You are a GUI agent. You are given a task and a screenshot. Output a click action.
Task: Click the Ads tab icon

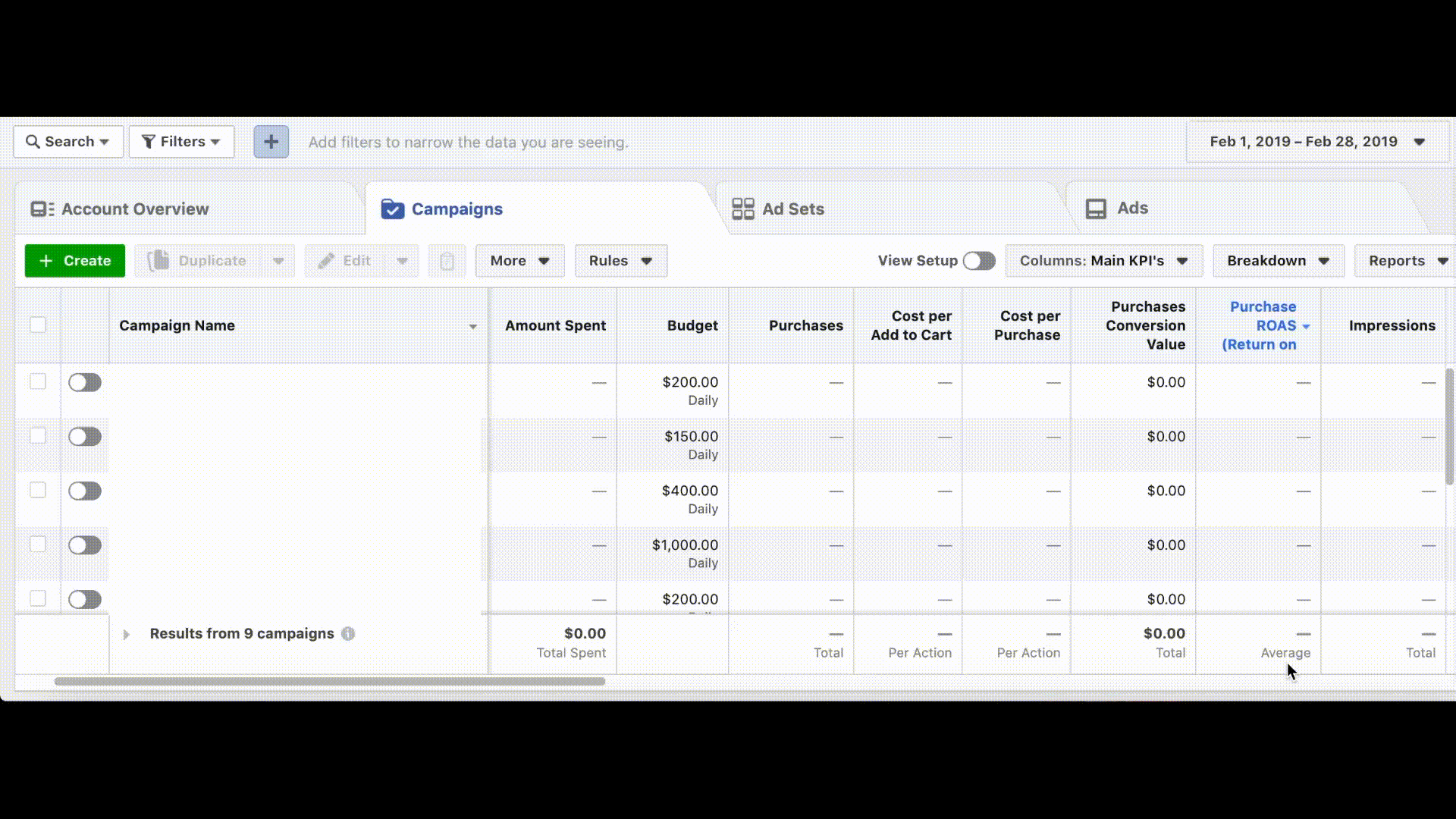(x=1096, y=209)
